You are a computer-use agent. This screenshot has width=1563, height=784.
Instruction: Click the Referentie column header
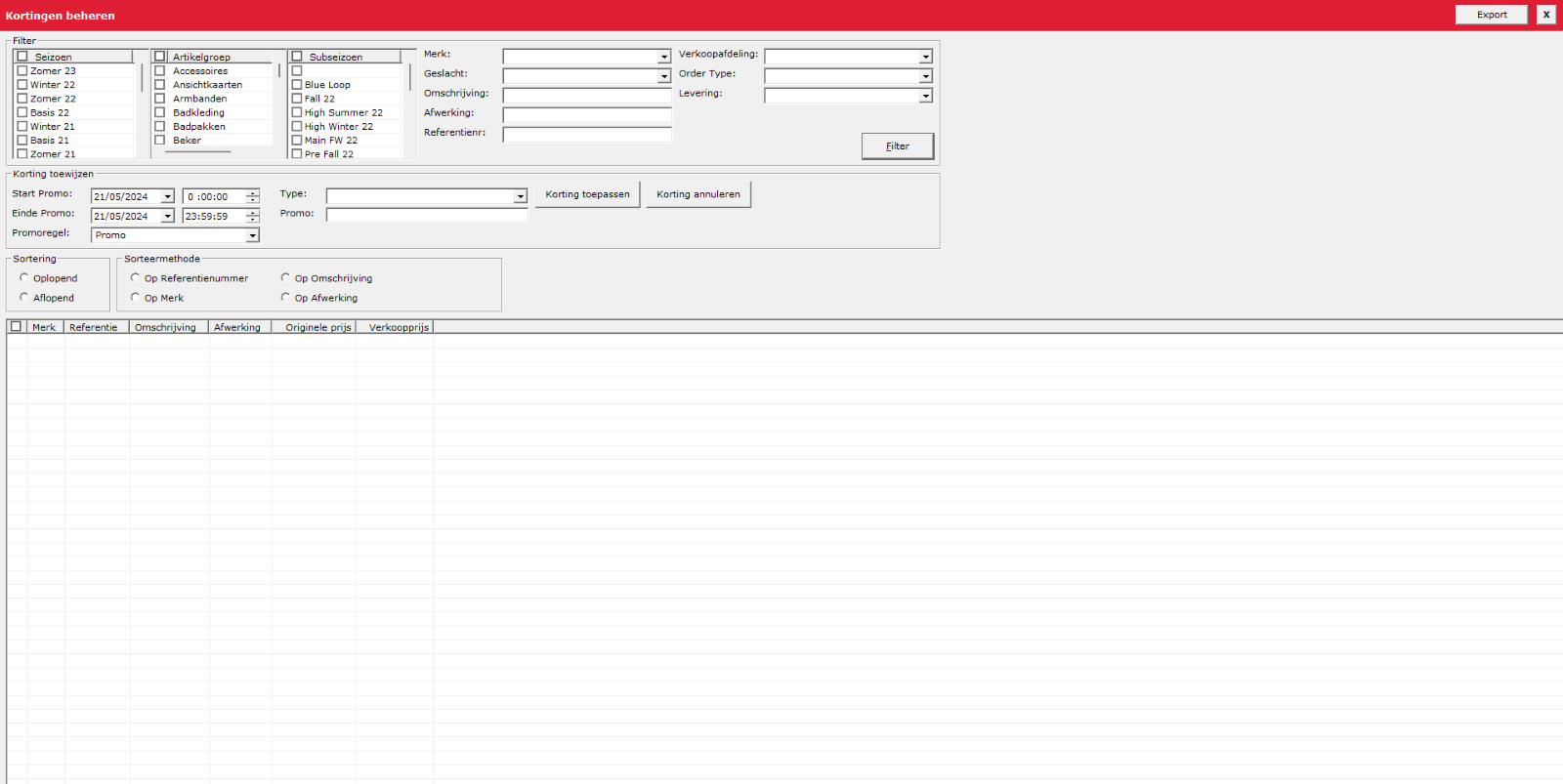tap(96, 327)
